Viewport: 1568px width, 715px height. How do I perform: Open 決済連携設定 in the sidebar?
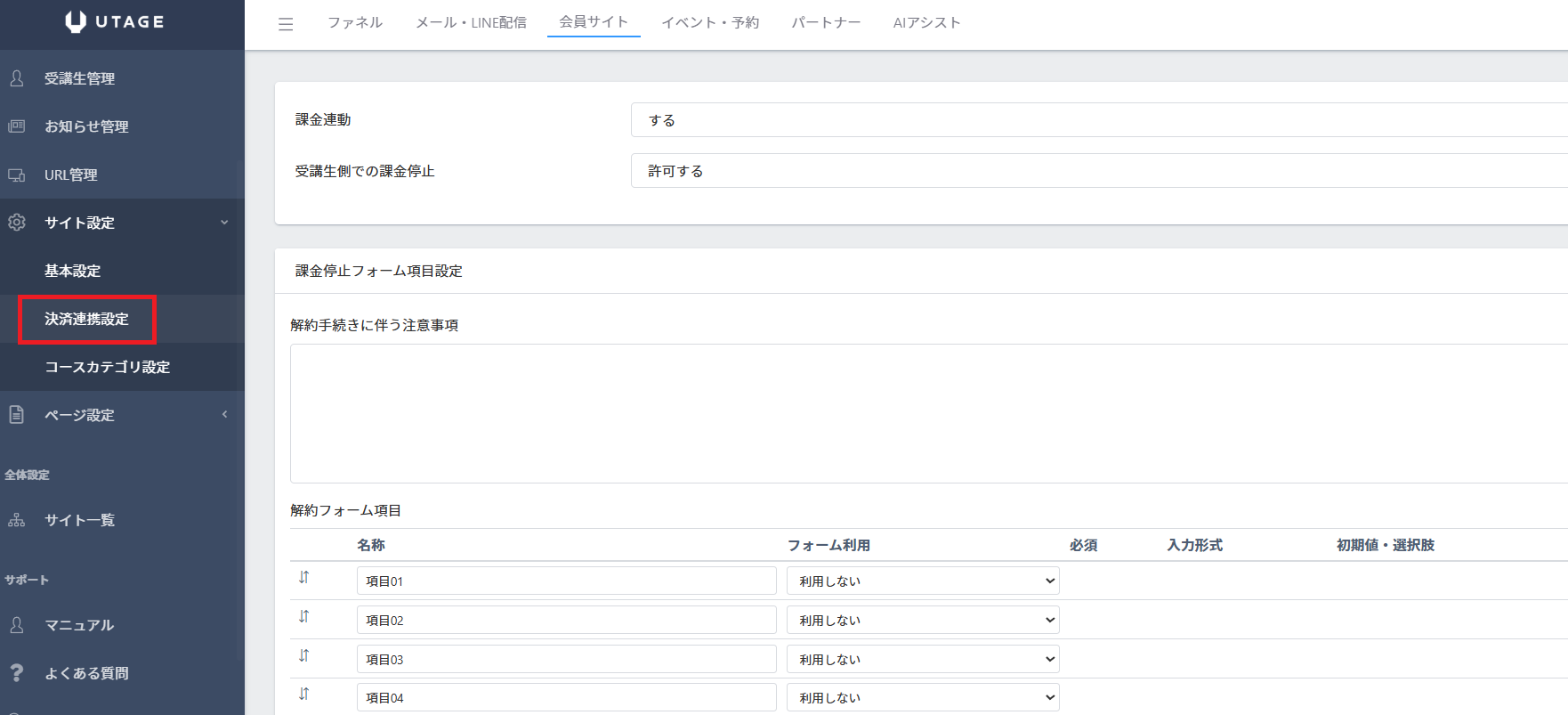click(x=86, y=319)
